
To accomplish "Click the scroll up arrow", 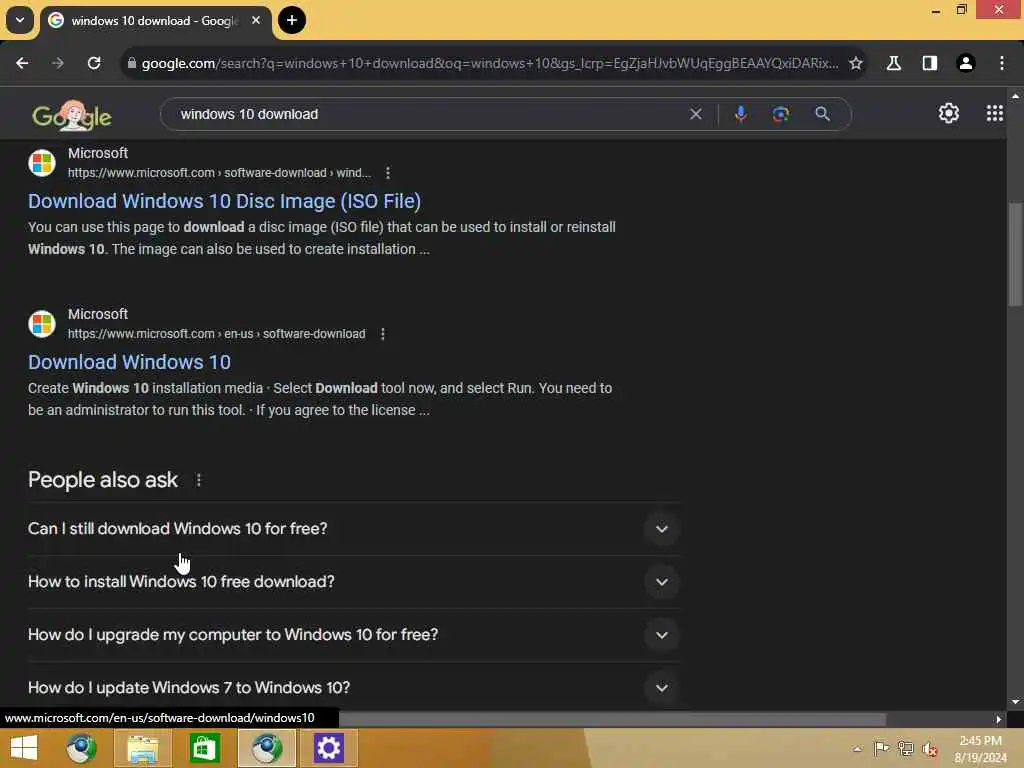I will (x=1015, y=96).
